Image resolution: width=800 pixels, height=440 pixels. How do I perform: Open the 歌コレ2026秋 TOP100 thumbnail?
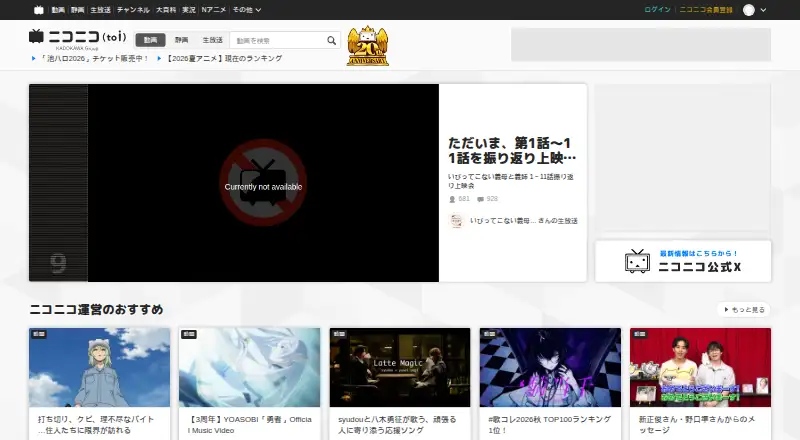(550, 368)
